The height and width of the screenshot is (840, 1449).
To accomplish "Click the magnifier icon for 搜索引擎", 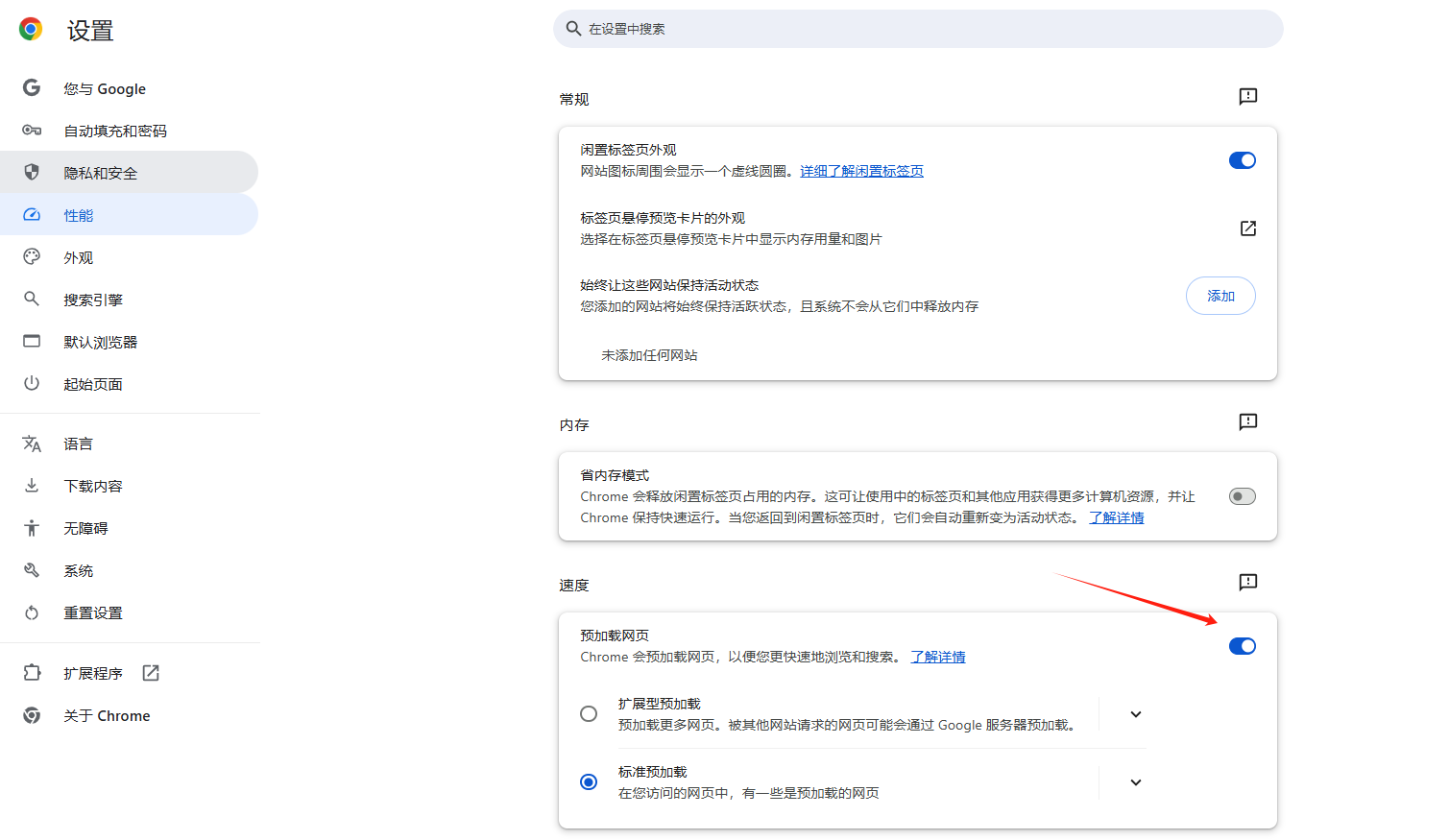I will (x=32, y=300).
